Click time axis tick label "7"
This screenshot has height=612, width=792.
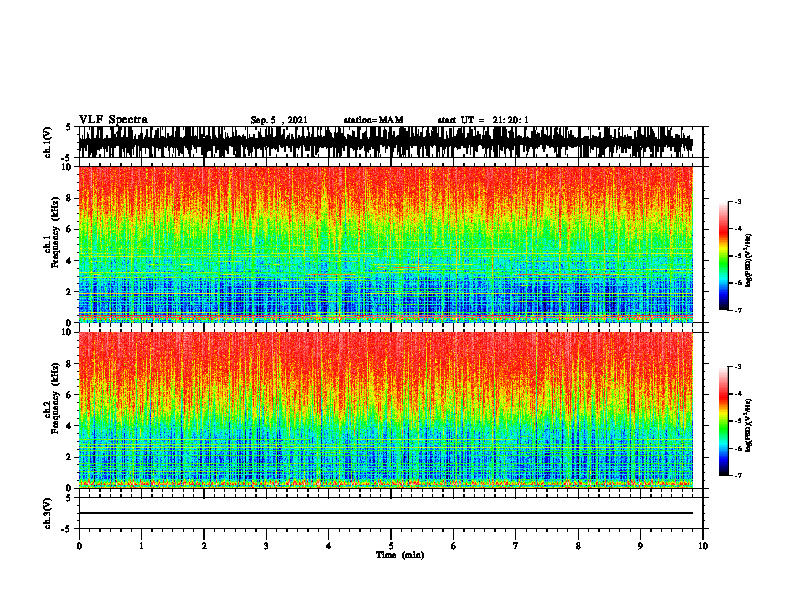[x=516, y=546]
